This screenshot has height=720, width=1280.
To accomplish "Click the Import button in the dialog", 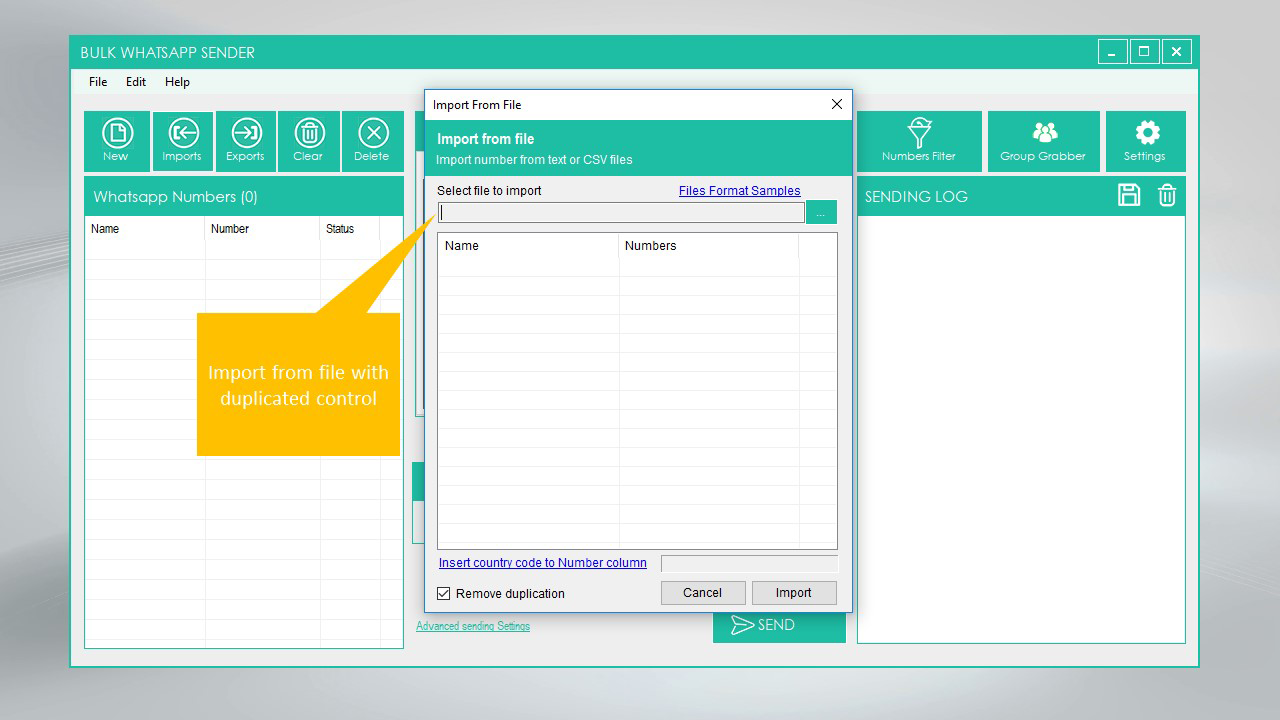I will (x=794, y=593).
